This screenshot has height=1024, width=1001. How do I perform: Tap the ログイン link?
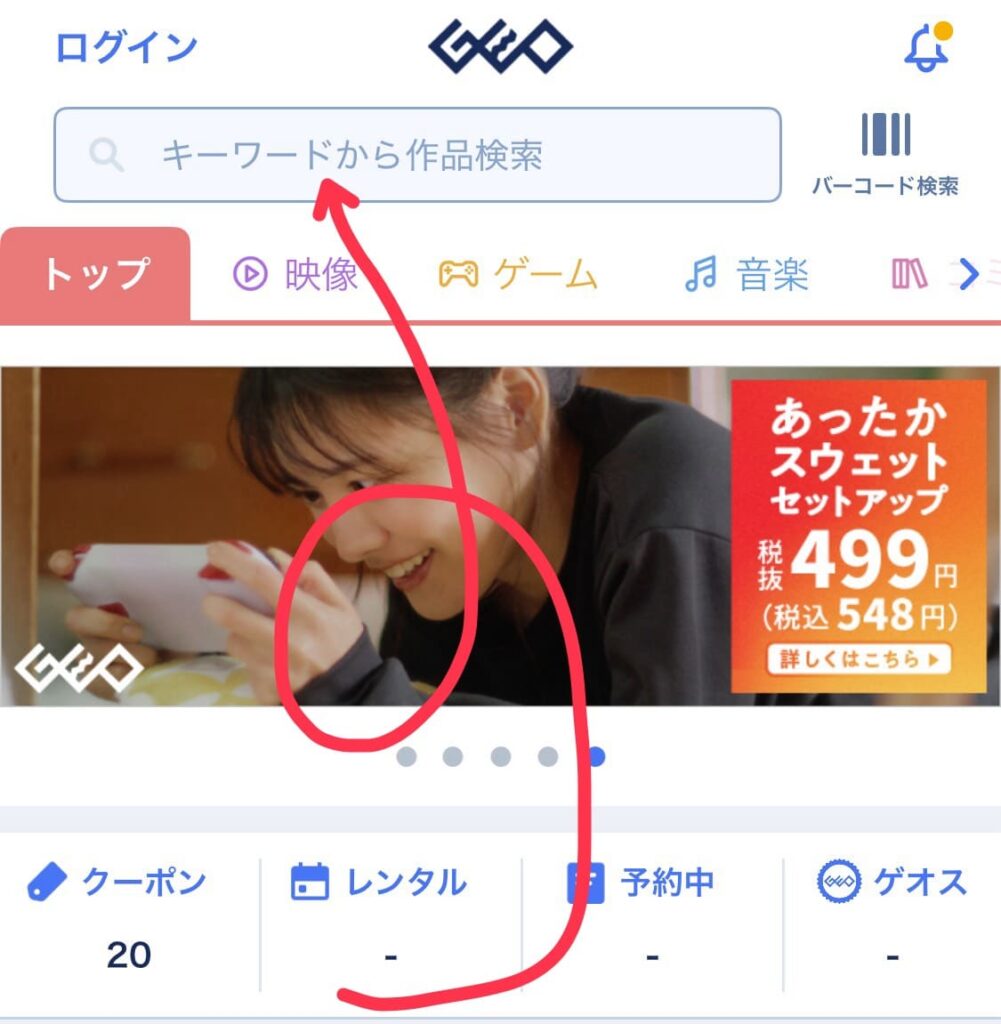[127, 48]
